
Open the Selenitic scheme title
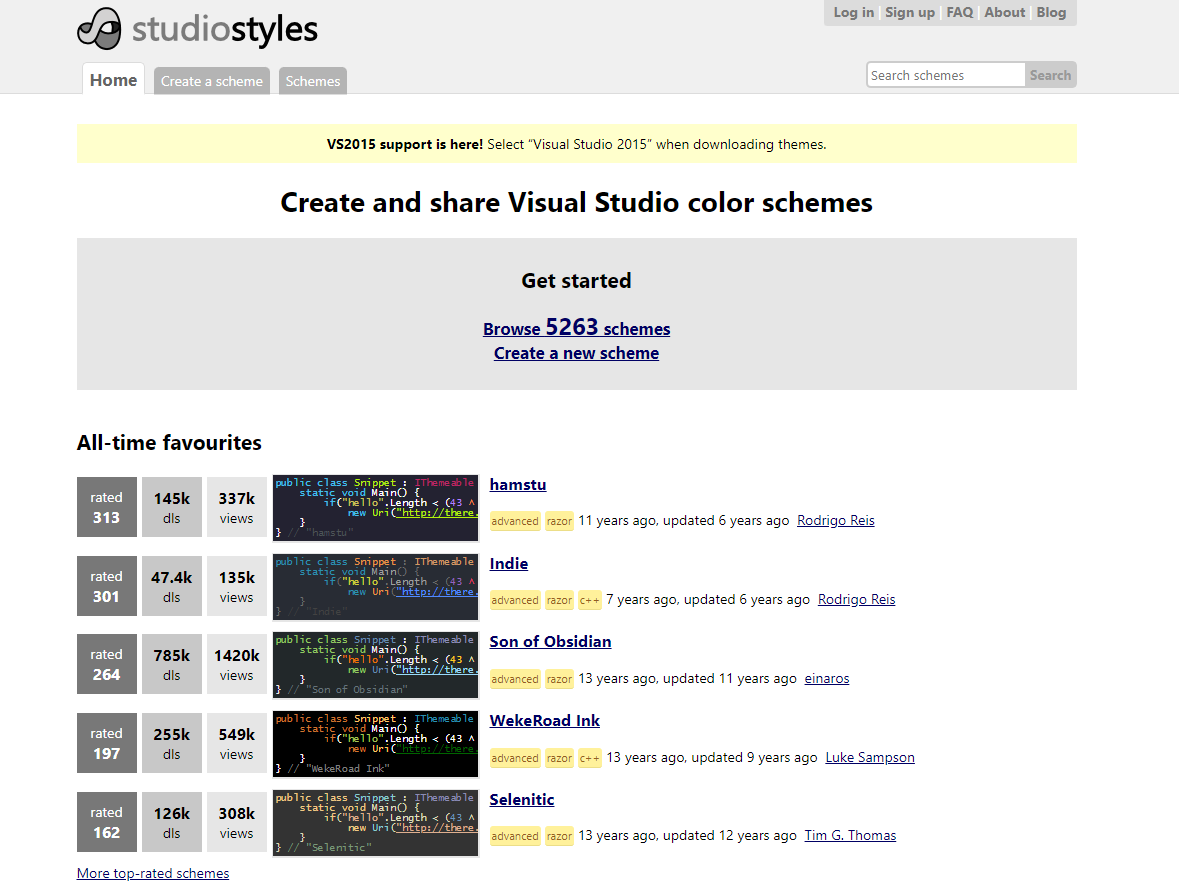click(522, 800)
